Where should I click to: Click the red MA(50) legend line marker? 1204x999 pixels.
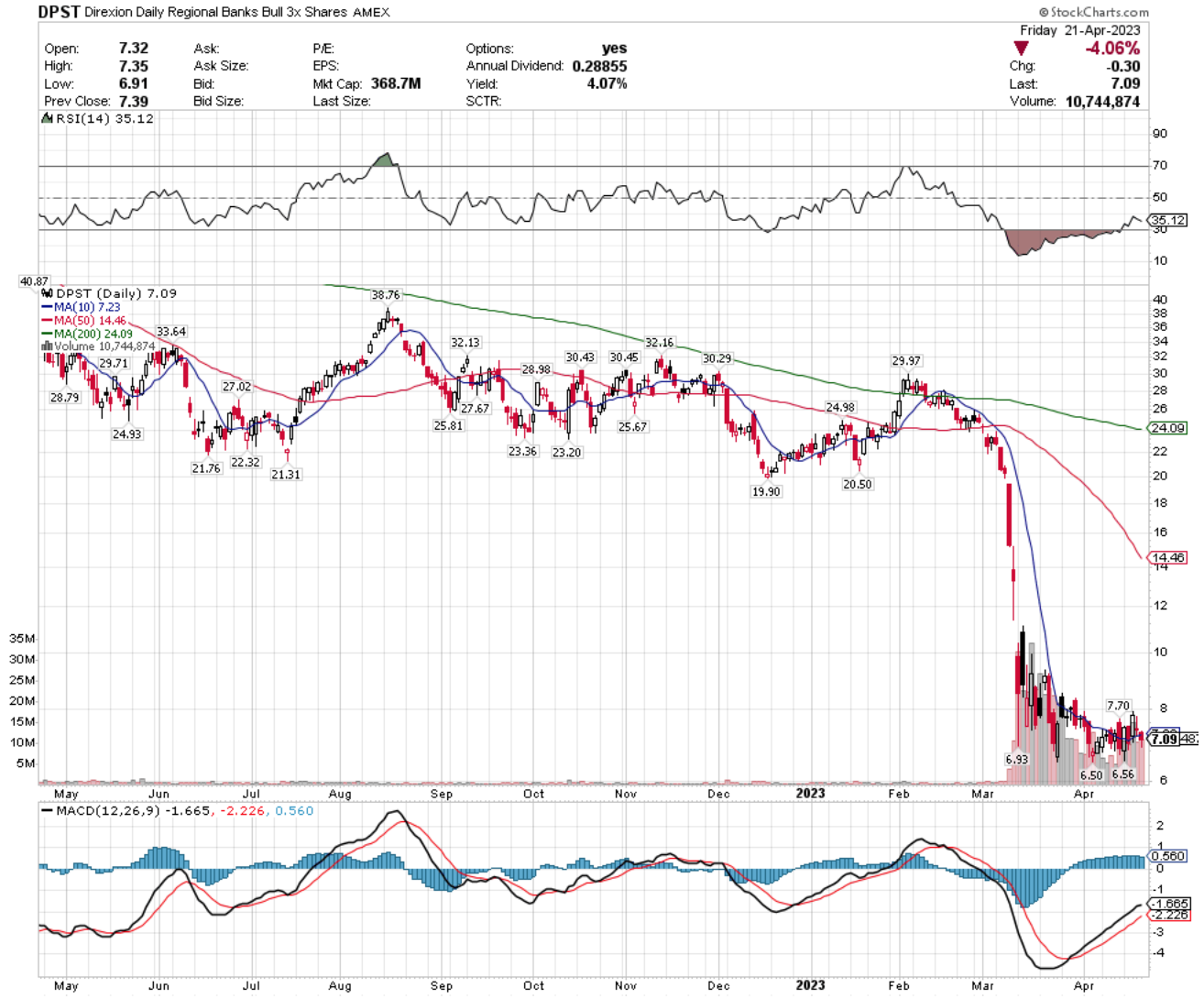47,321
